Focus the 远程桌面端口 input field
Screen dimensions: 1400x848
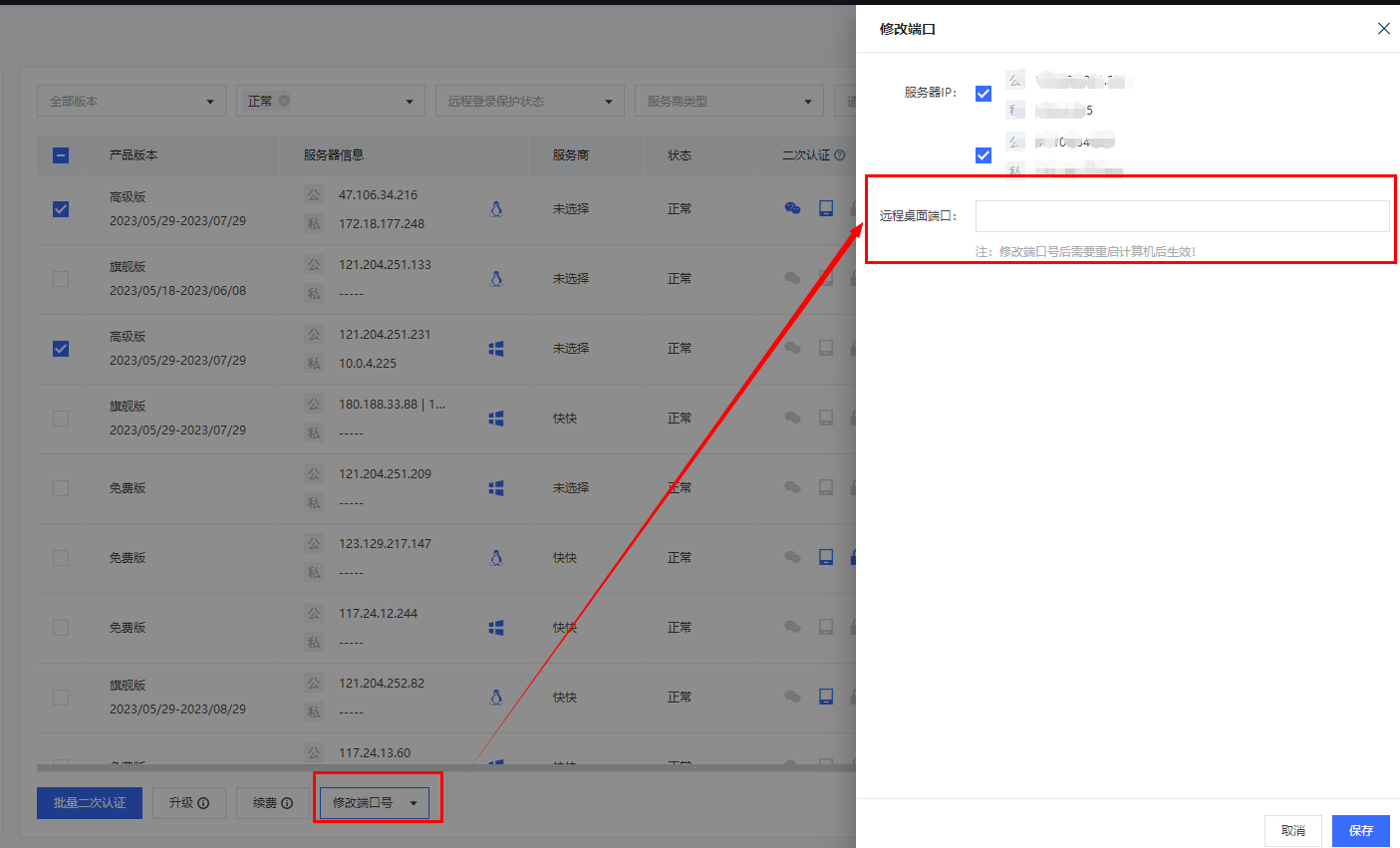pos(1182,216)
